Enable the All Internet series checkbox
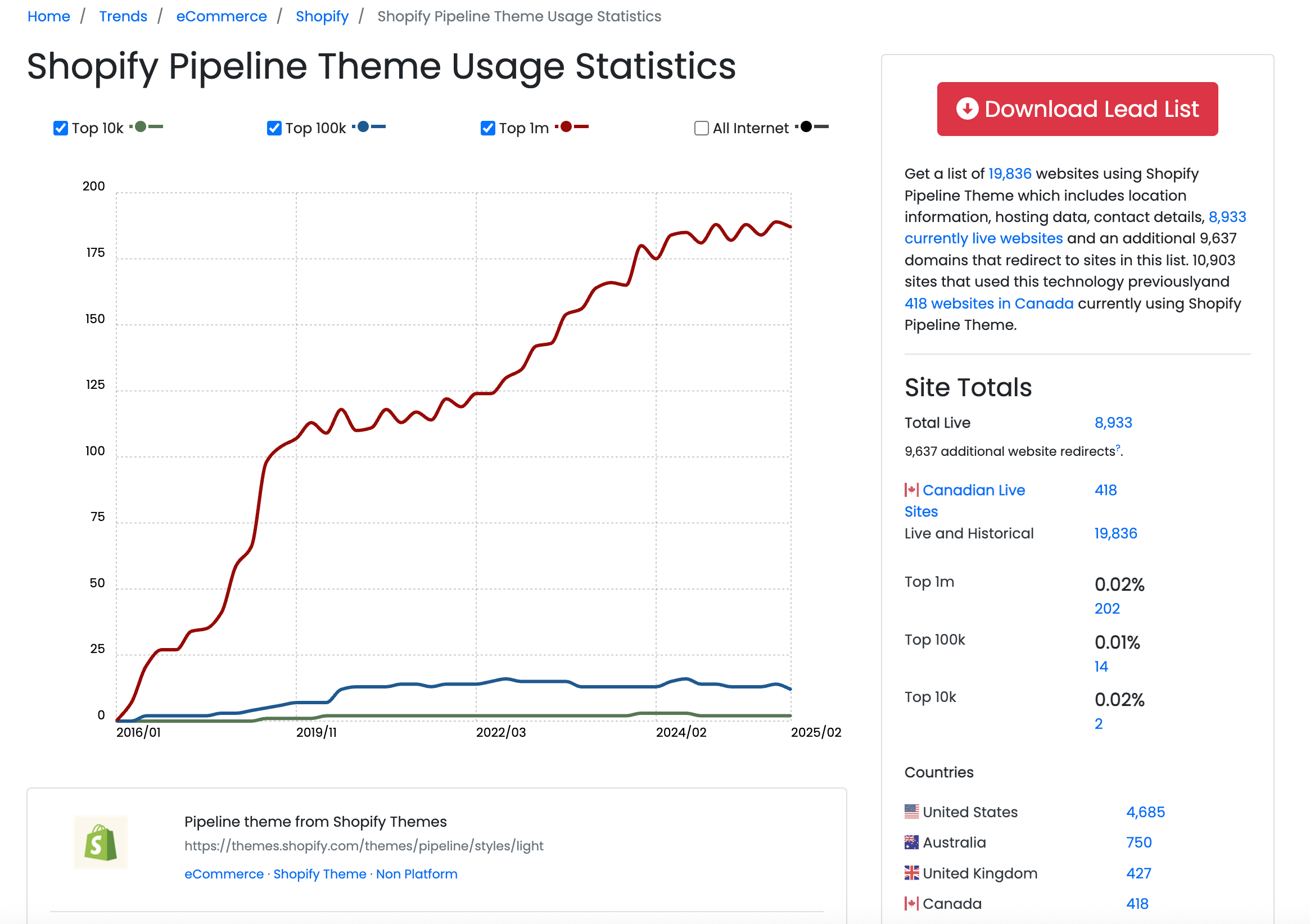Image resolution: width=1310 pixels, height=924 pixels. pos(701,128)
